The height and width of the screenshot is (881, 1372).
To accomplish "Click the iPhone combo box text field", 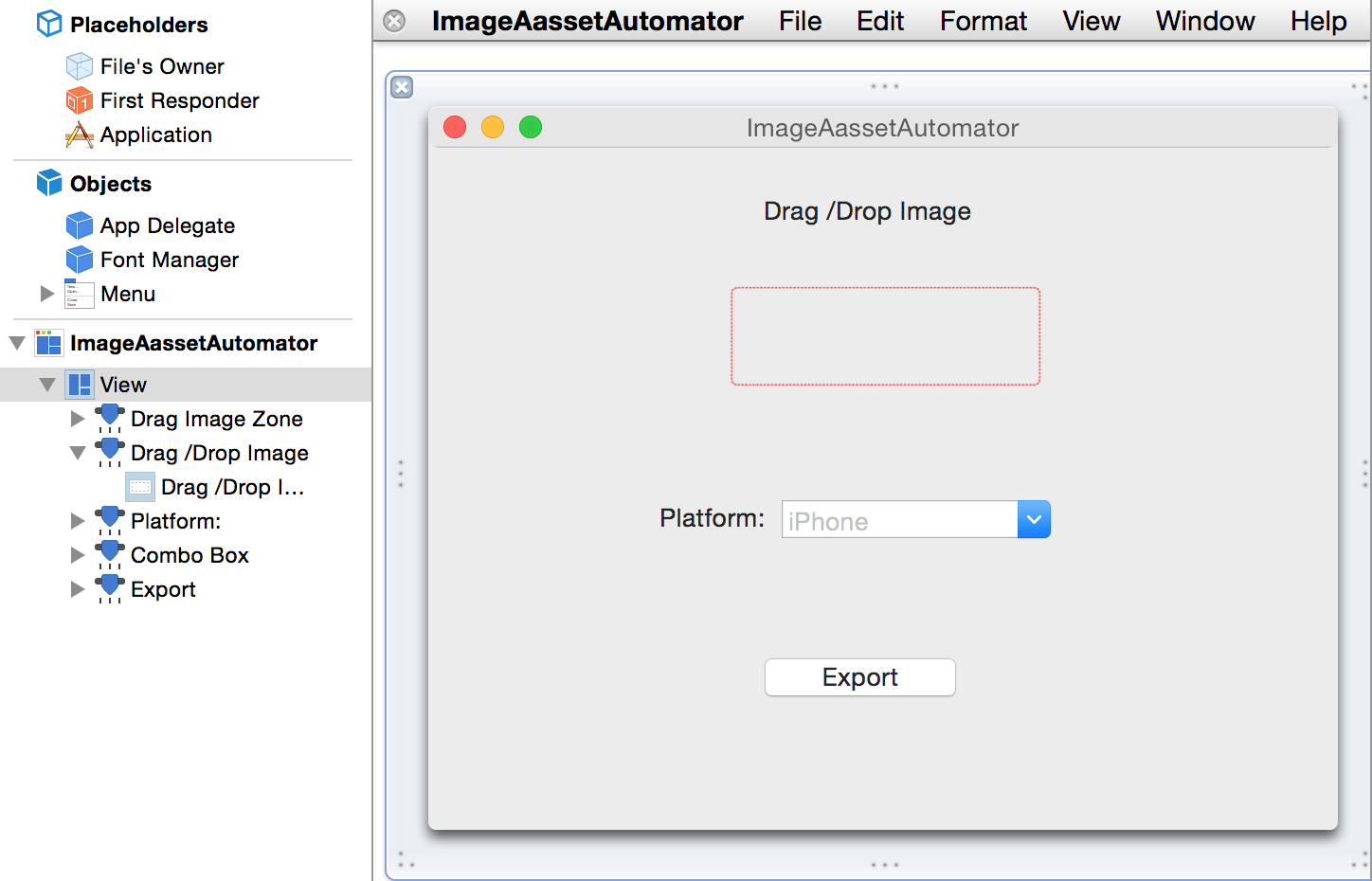I will click(x=897, y=518).
